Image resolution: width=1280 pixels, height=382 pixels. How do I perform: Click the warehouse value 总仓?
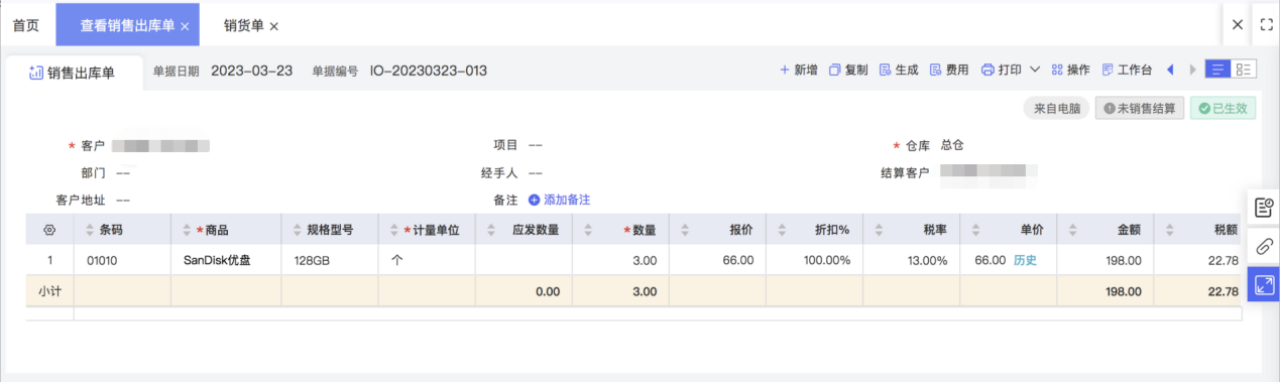(x=953, y=145)
